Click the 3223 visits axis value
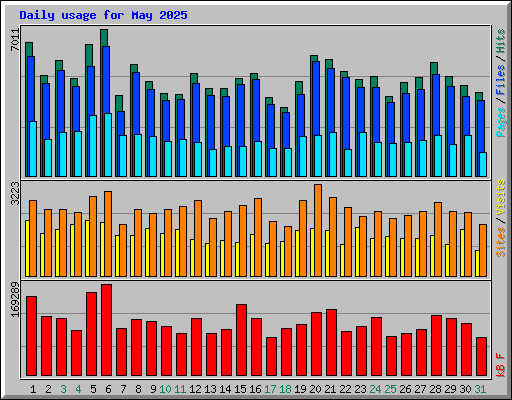The height and width of the screenshot is (400, 512). pos(15,194)
